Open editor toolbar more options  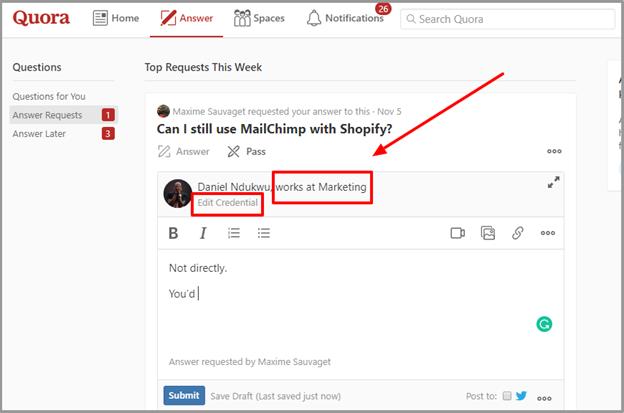548,233
